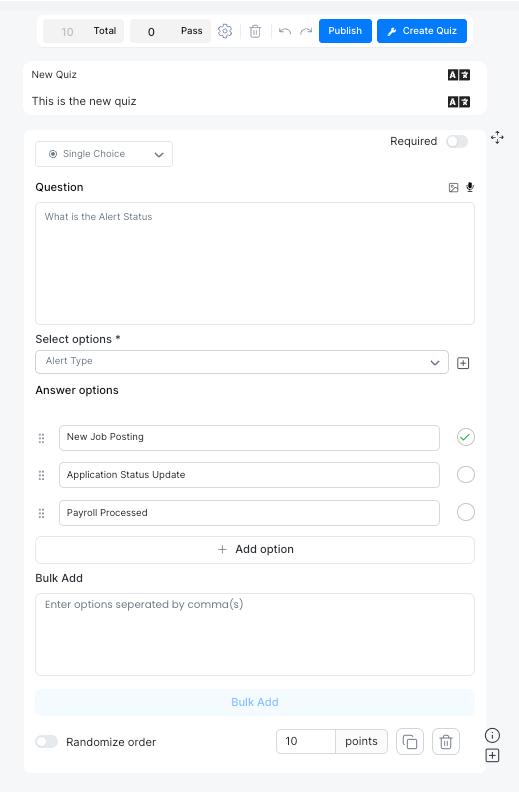This screenshot has width=519, height=792.
Task: Open translation icon for New Quiz title
Action: (459, 75)
